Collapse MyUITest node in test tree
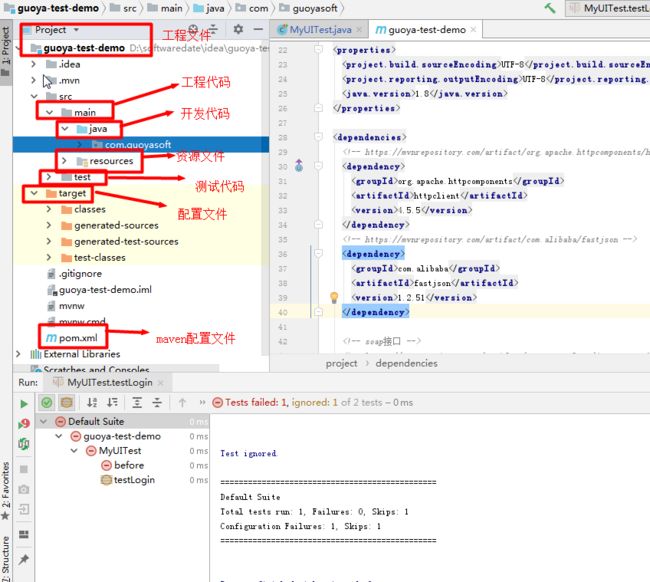The image size is (650, 582). (x=74, y=451)
